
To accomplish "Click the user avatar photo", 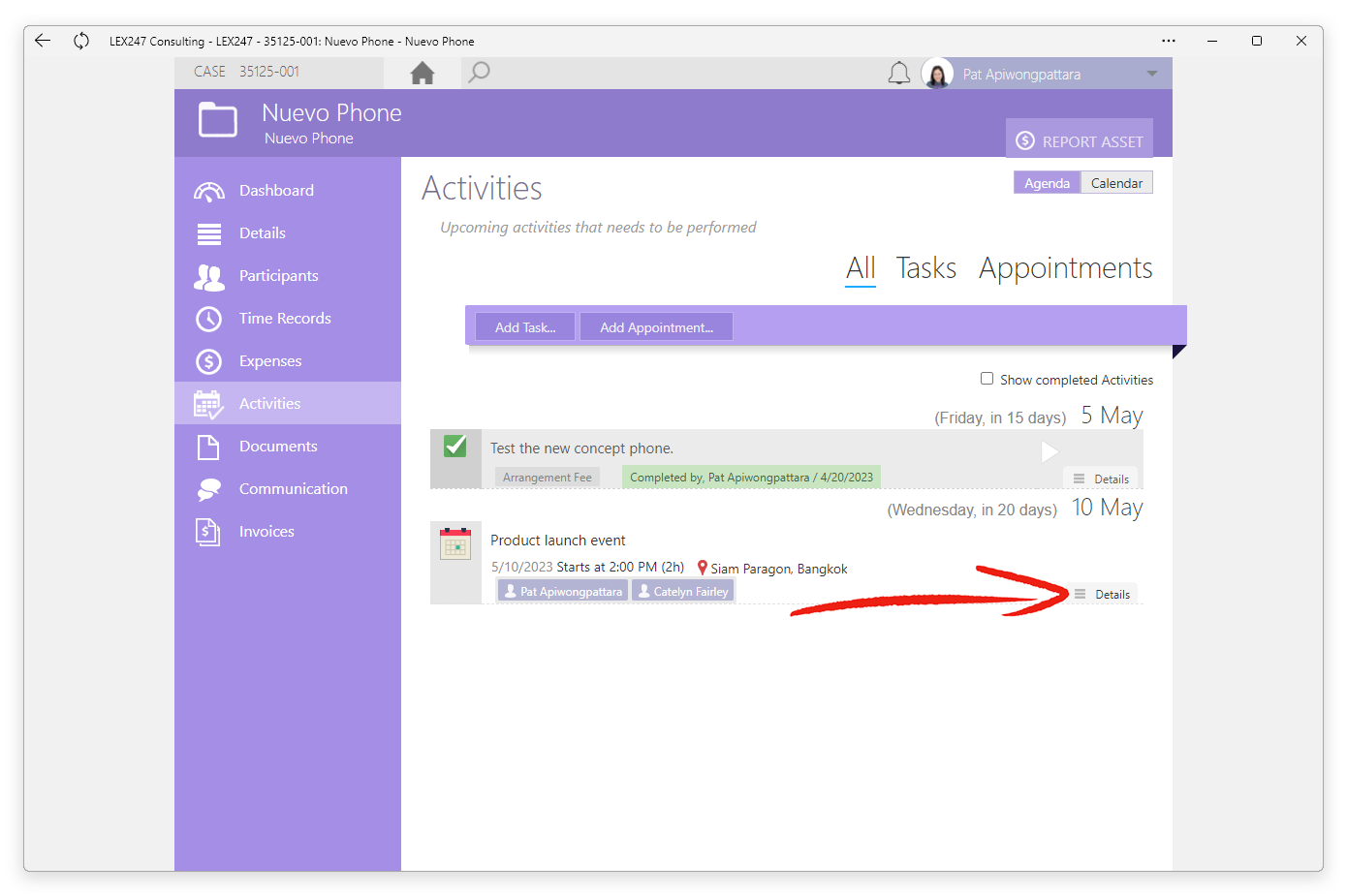I will coord(937,74).
